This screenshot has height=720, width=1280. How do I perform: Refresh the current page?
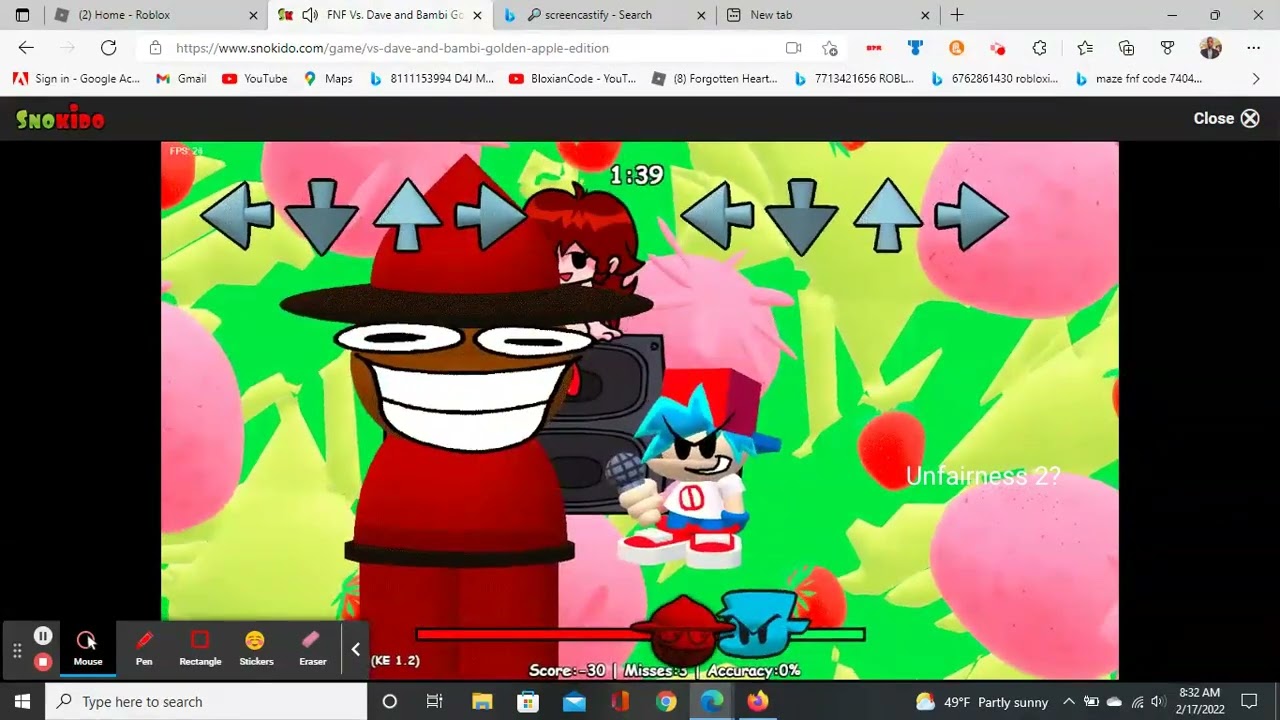point(108,48)
